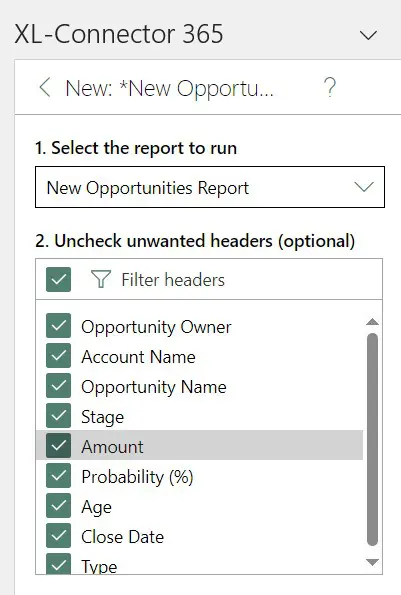The height and width of the screenshot is (595, 401).
Task: Click the filter funnel icon
Action: click(x=101, y=279)
